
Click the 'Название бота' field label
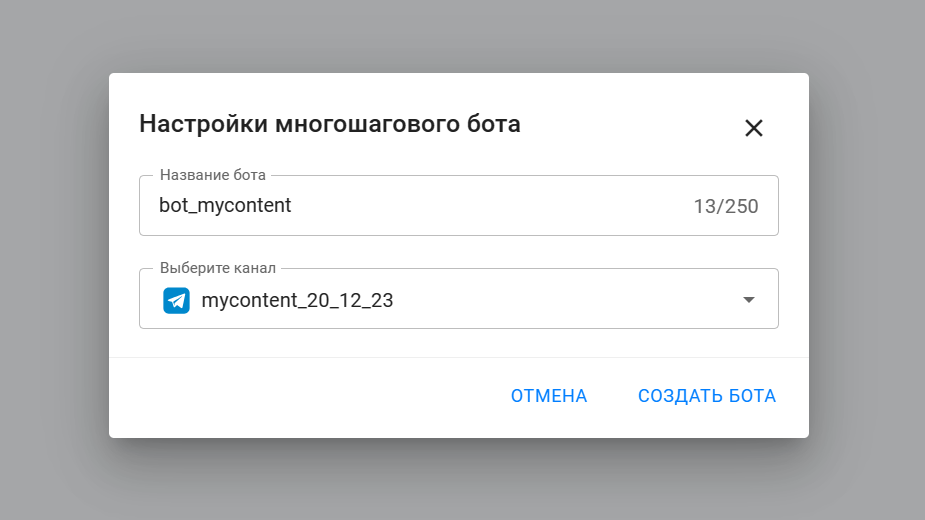pos(213,175)
